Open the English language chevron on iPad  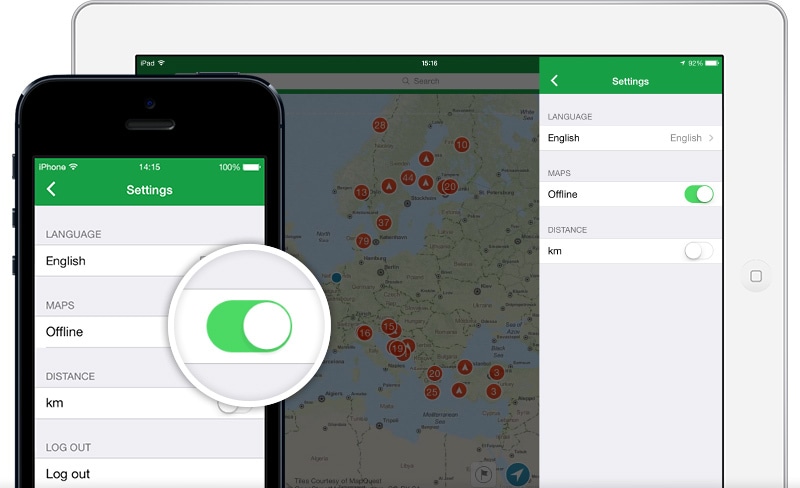click(x=711, y=138)
